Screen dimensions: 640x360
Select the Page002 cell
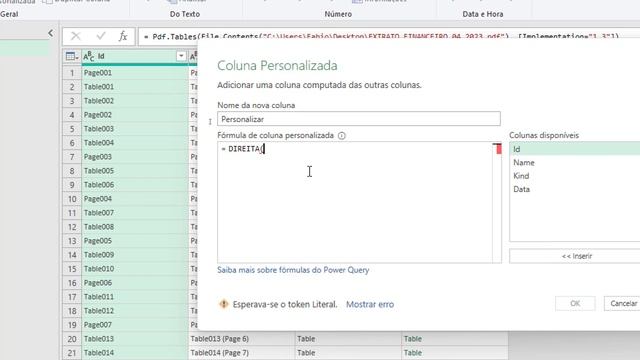tap(135, 115)
